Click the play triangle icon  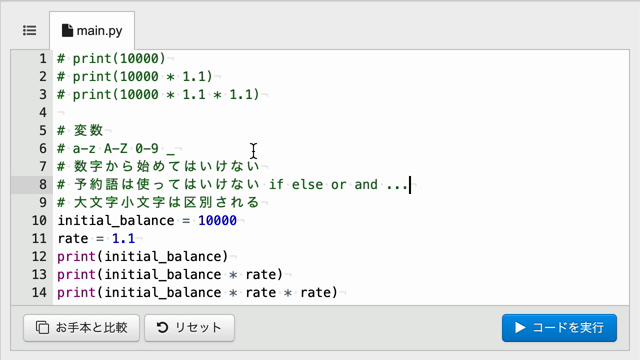coord(520,327)
